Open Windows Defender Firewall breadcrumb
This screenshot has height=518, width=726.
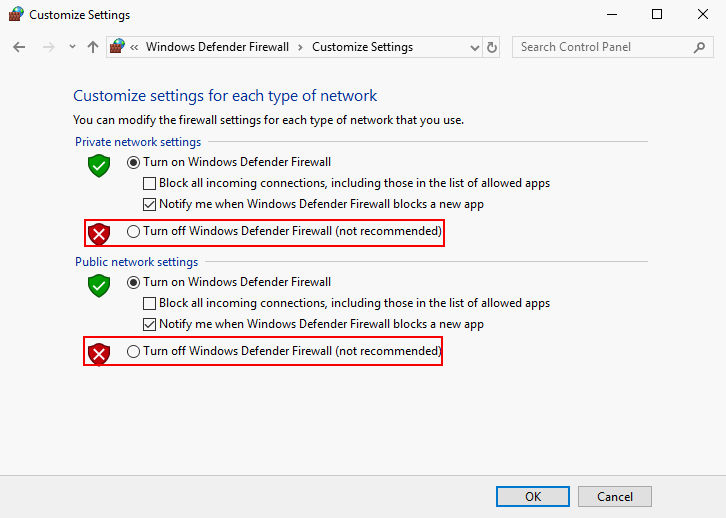tap(217, 47)
